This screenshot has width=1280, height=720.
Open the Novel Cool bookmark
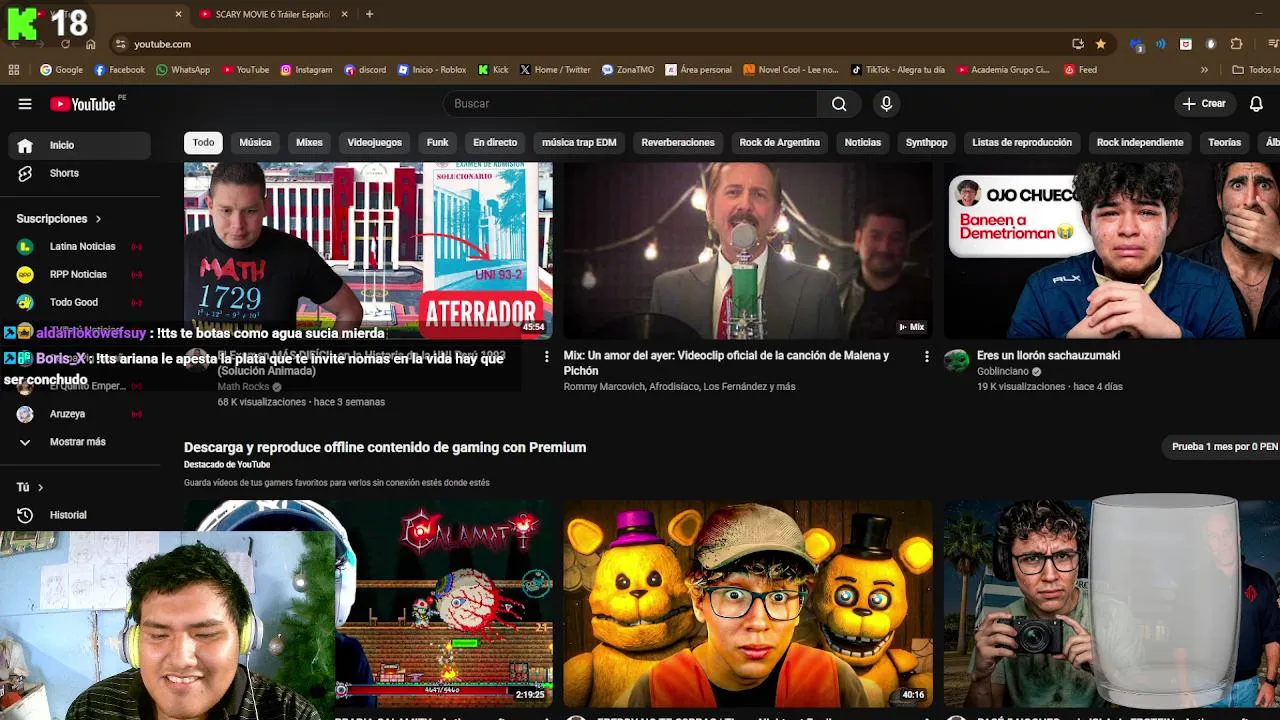790,70
